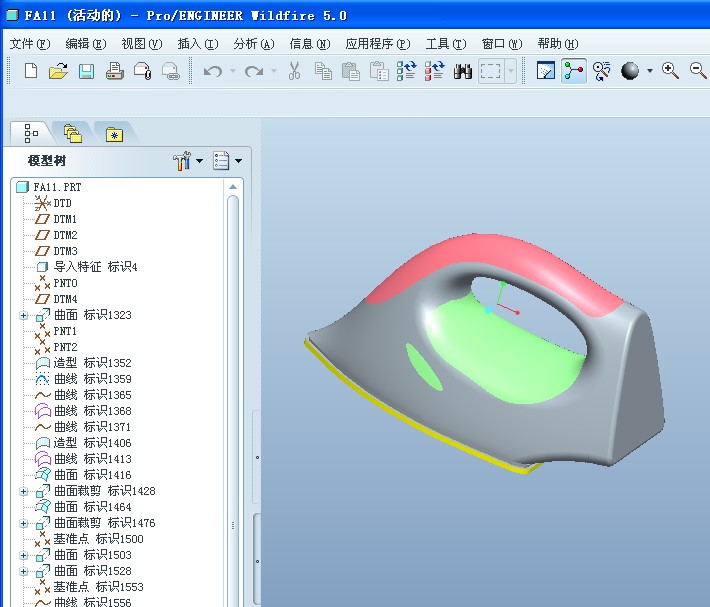Select the PNT0 datum point
The height and width of the screenshot is (607, 710).
click(x=56, y=283)
